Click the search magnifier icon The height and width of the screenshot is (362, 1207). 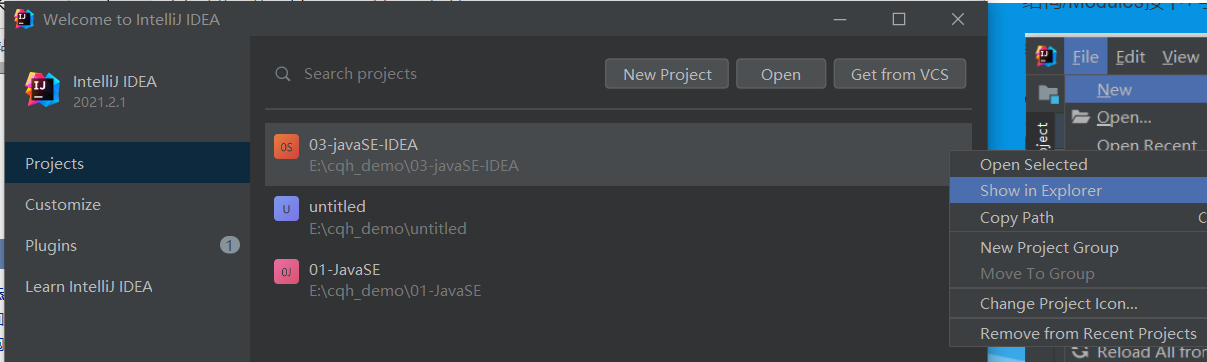[x=283, y=74]
